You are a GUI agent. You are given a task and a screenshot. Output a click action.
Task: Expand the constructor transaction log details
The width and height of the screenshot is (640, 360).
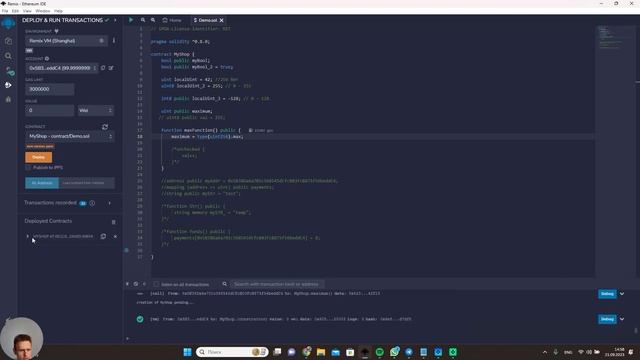click(622, 319)
